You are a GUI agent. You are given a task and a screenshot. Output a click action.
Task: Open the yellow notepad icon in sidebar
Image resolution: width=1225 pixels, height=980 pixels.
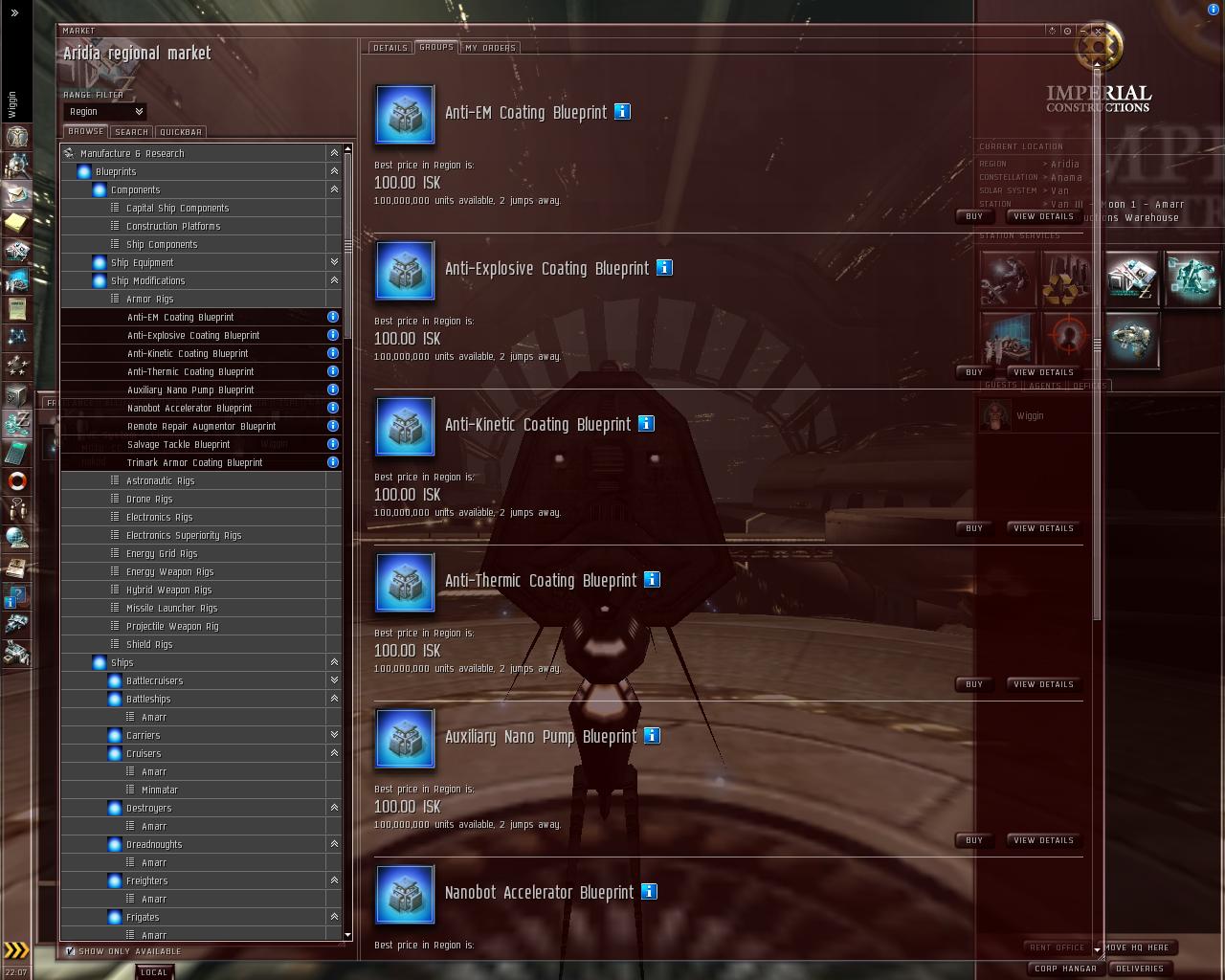pos(16,222)
